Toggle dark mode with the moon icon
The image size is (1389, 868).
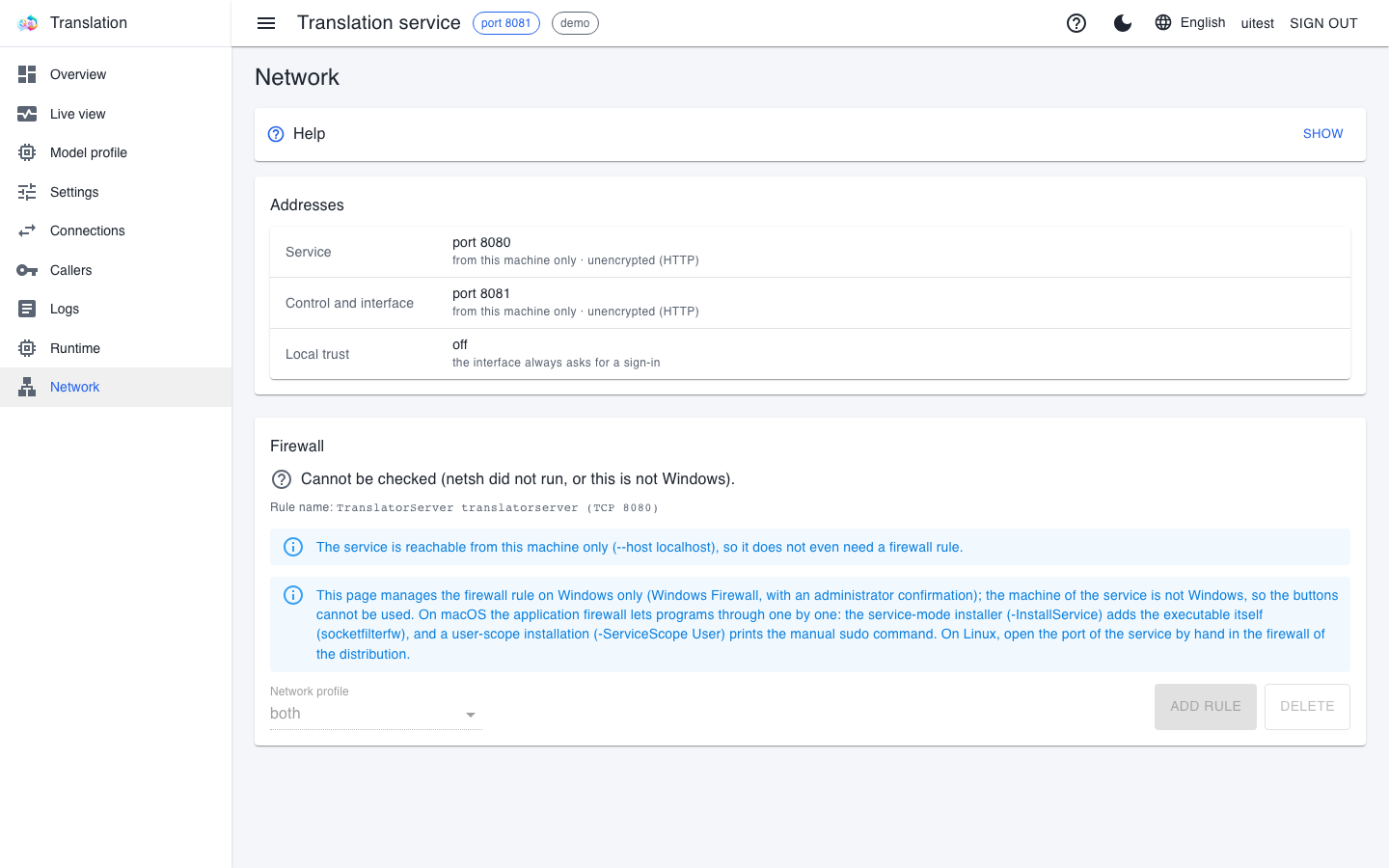tap(1123, 23)
